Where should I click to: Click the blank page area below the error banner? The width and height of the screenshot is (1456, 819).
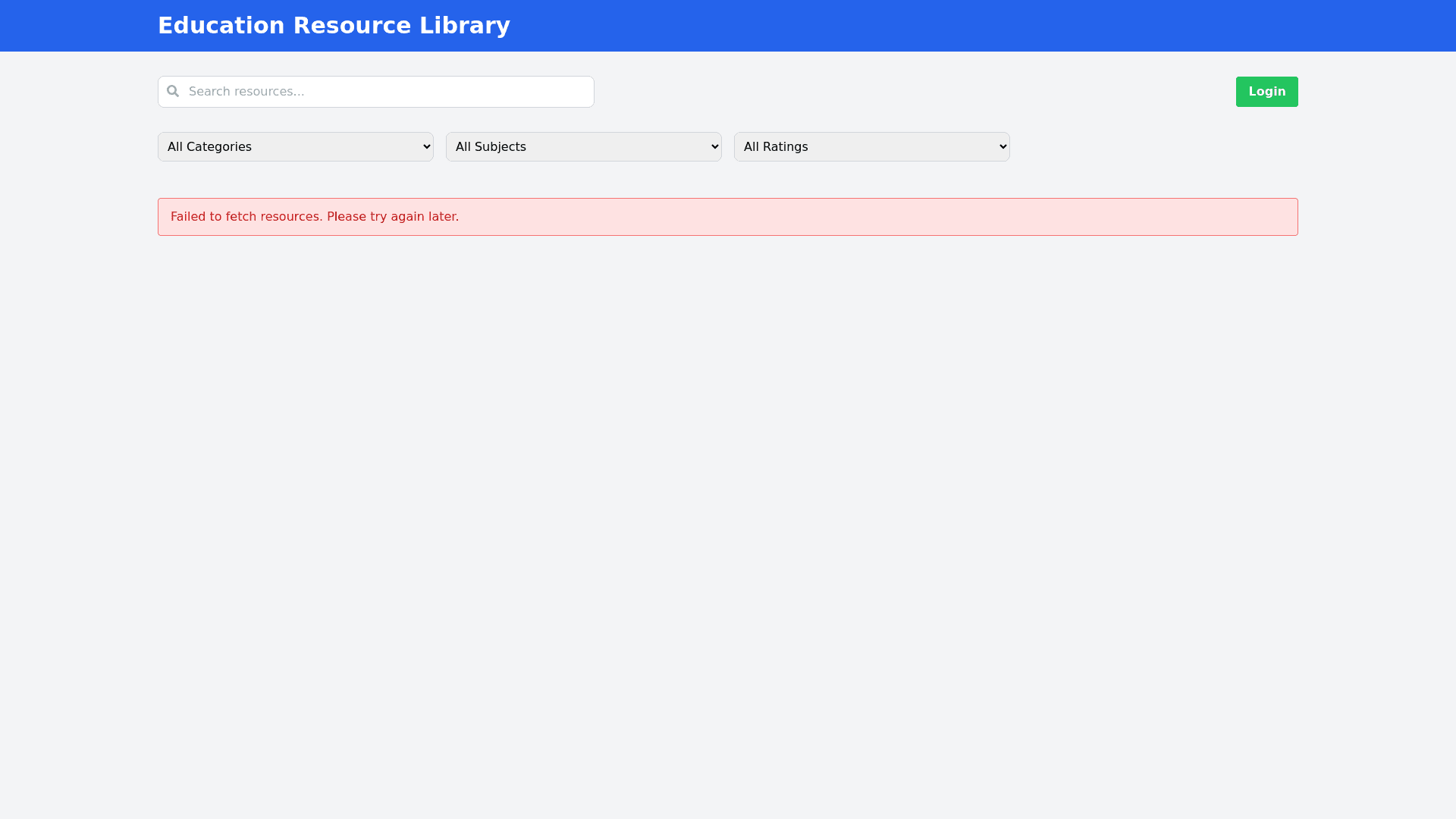click(x=728, y=493)
